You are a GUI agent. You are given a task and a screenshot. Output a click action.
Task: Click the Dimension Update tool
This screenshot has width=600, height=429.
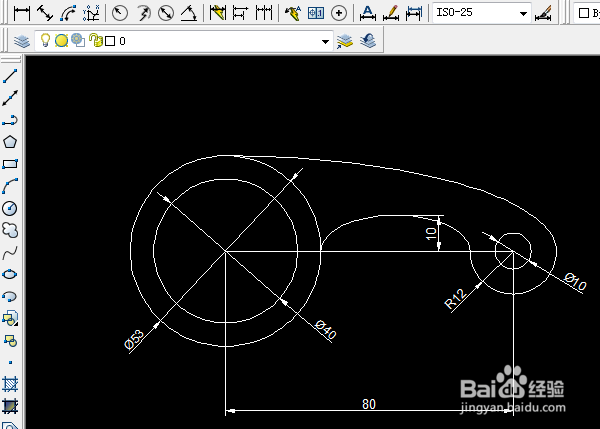tap(414, 13)
